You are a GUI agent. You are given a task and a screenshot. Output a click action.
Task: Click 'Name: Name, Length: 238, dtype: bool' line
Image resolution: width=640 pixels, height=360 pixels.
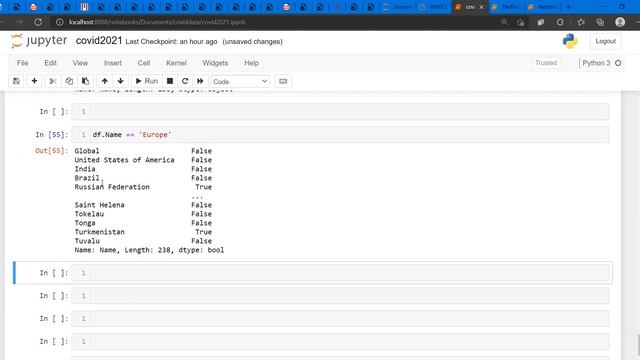coord(149,250)
